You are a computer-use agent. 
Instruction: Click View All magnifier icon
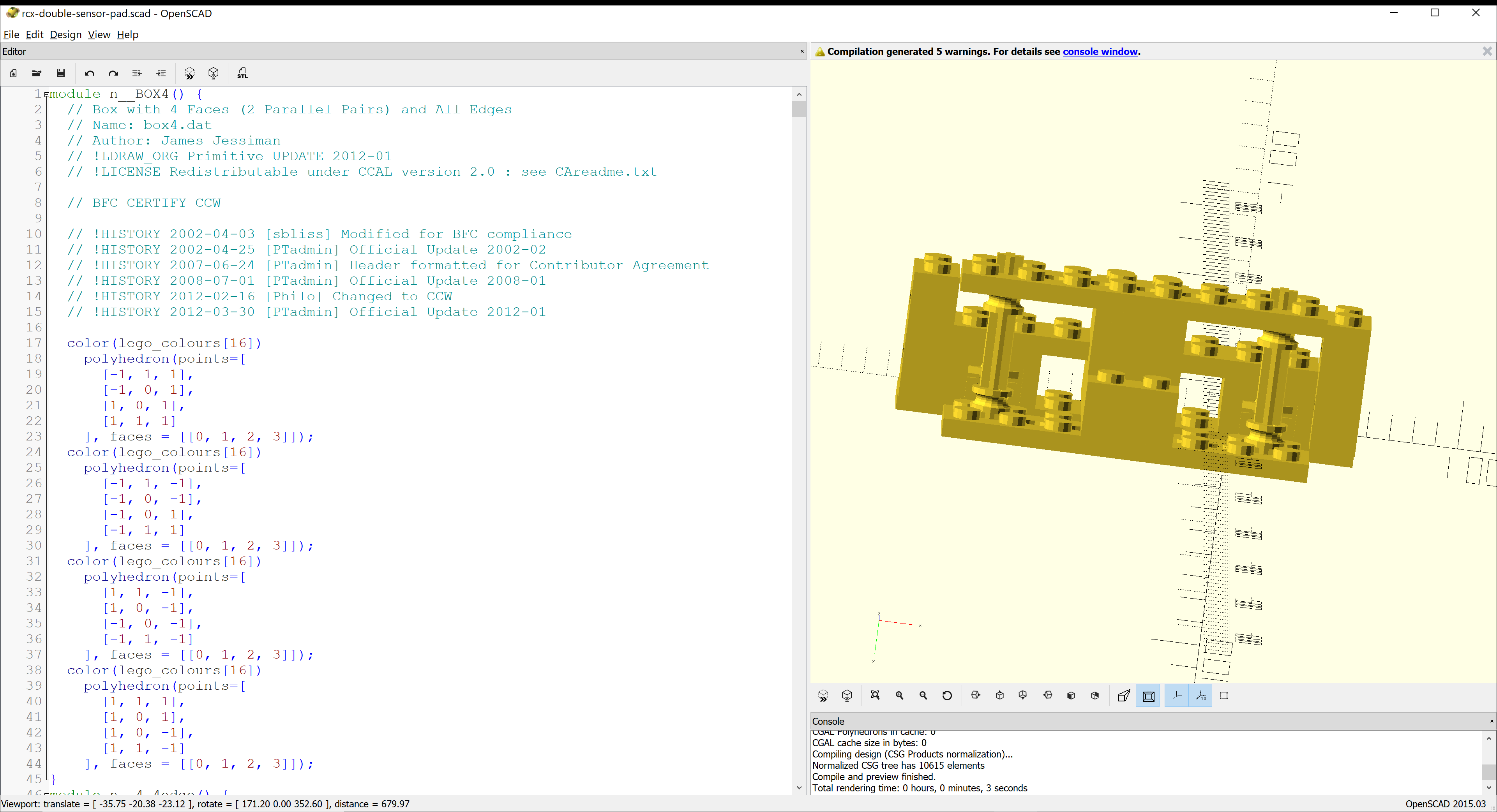875,695
